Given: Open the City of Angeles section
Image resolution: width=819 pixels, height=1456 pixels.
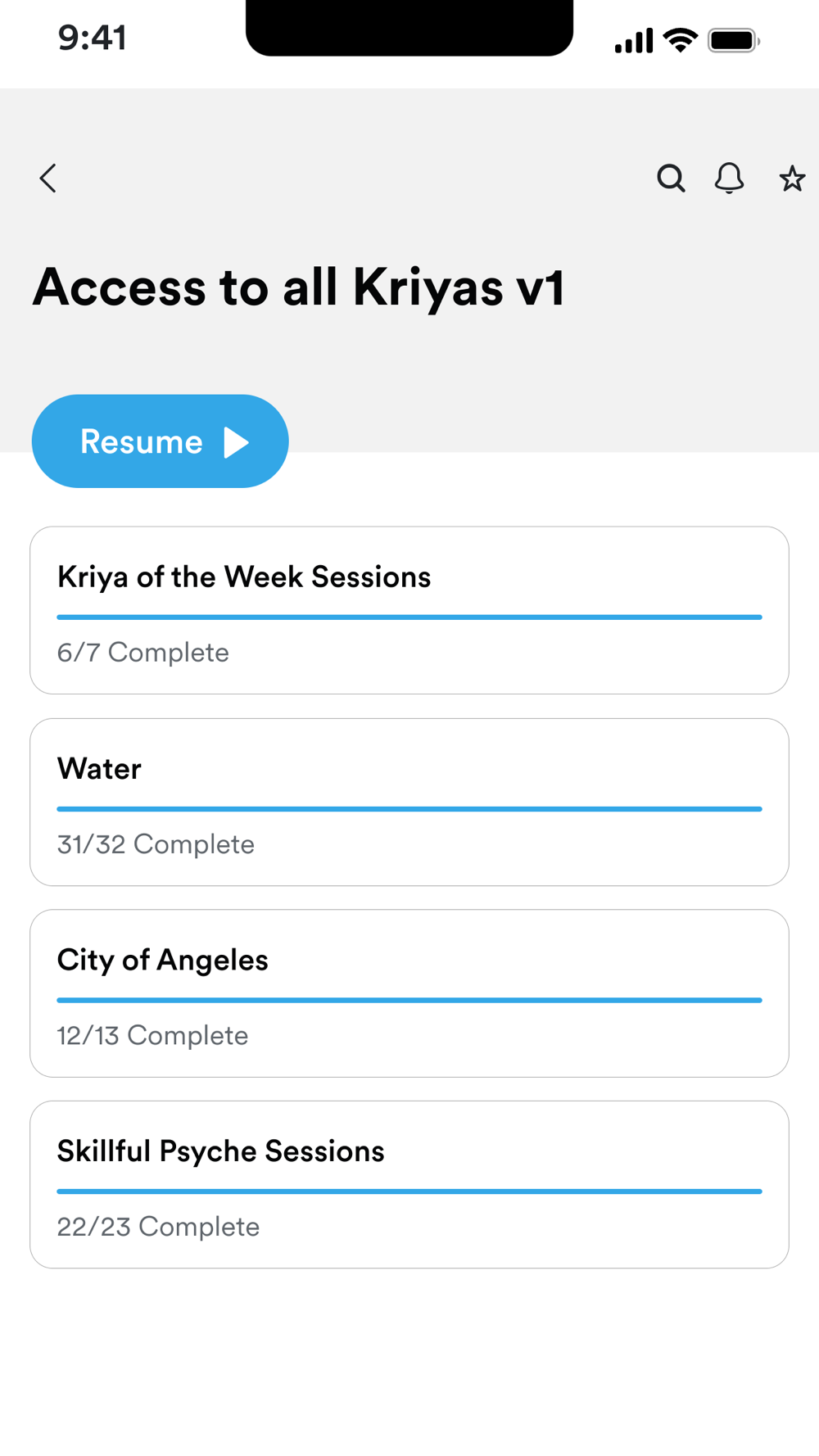Looking at the screenshot, I should click(x=162, y=960).
